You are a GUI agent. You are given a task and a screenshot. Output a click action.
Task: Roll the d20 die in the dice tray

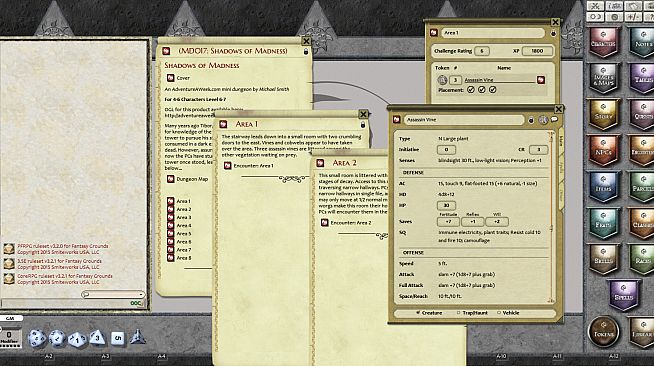37,338
